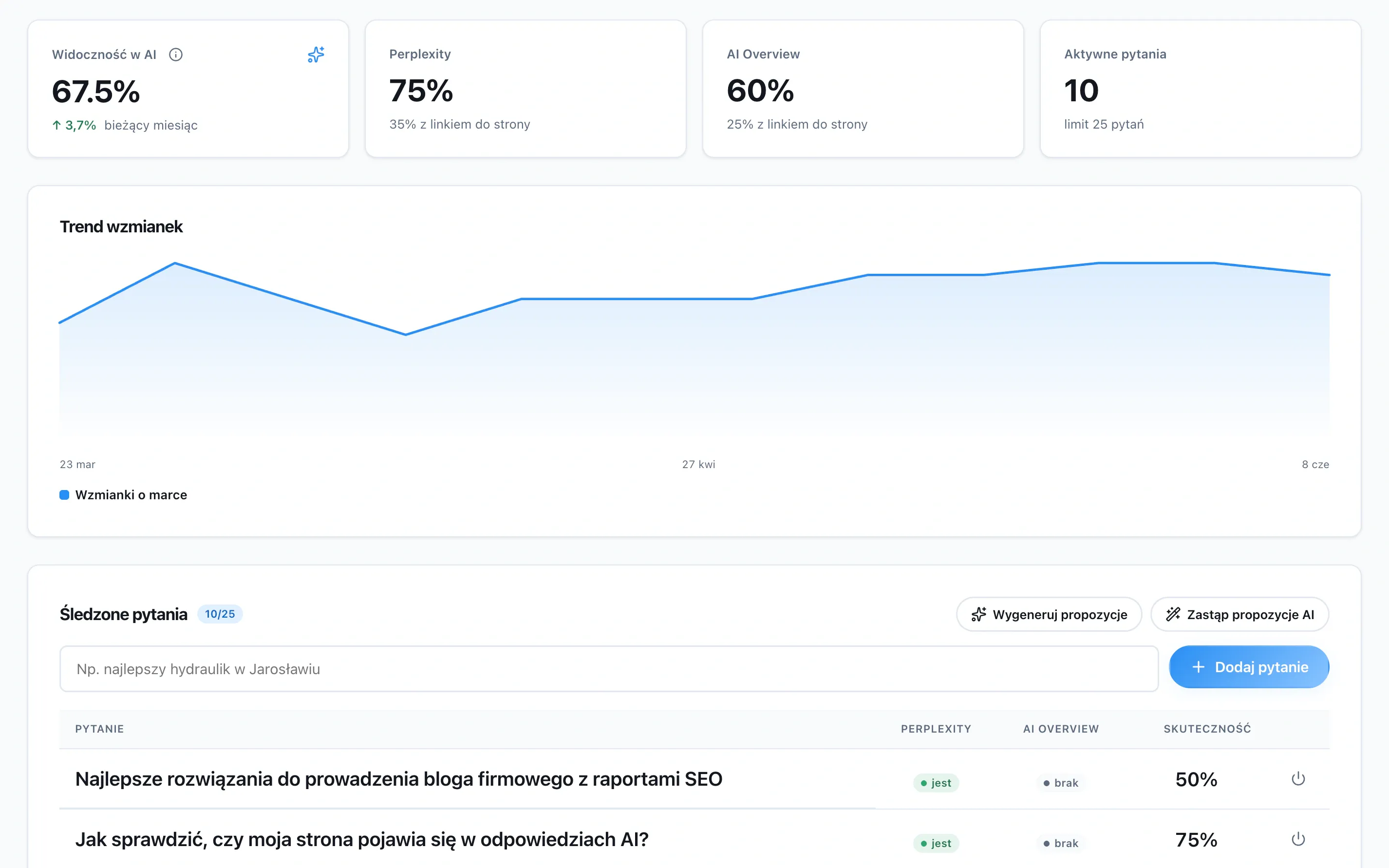The width and height of the screenshot is (1389, 868).
Task: Click Dodaj pytanie button
Action: coord(1249,667)
